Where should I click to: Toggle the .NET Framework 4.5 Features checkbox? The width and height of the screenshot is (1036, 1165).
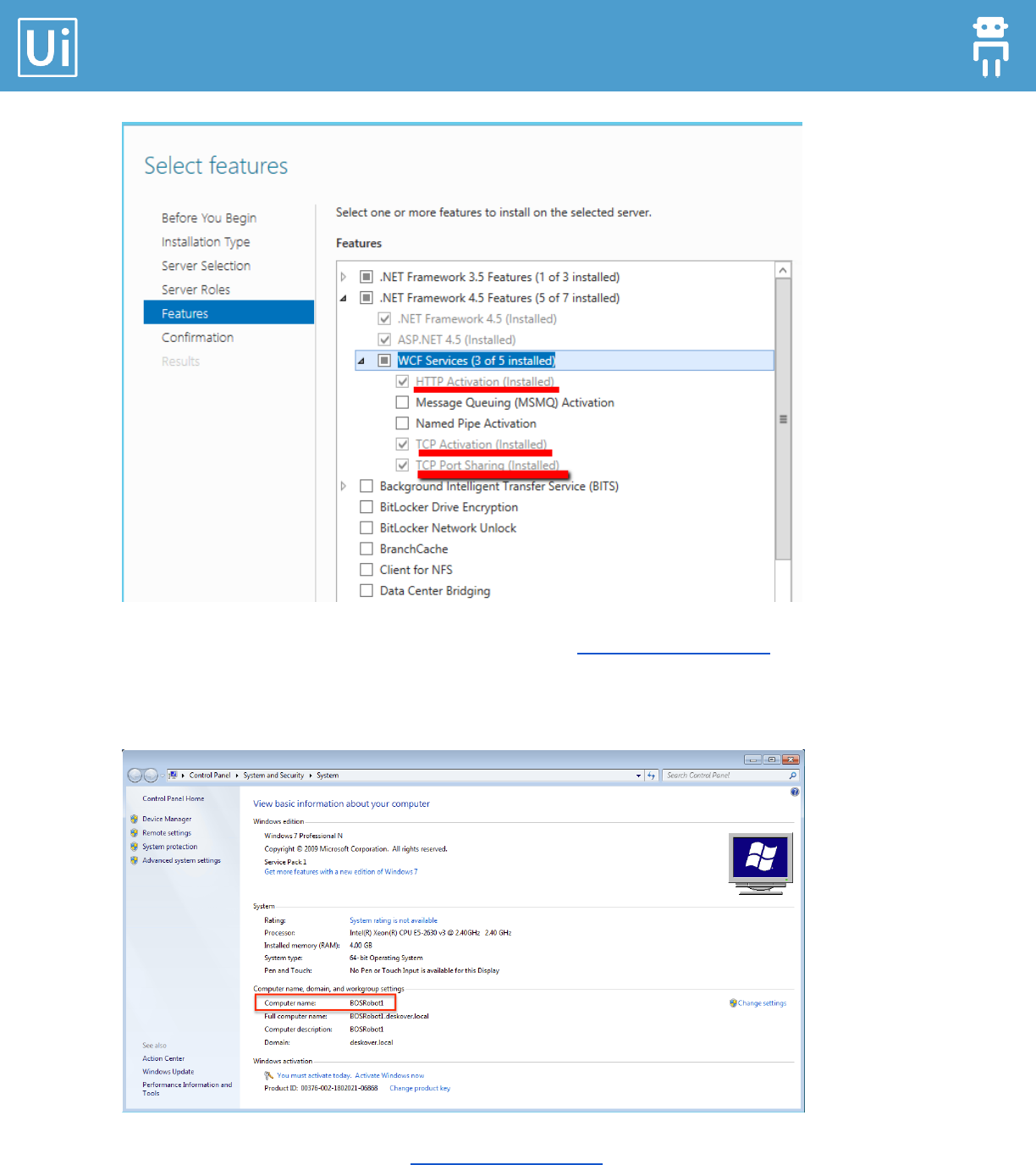366,298
